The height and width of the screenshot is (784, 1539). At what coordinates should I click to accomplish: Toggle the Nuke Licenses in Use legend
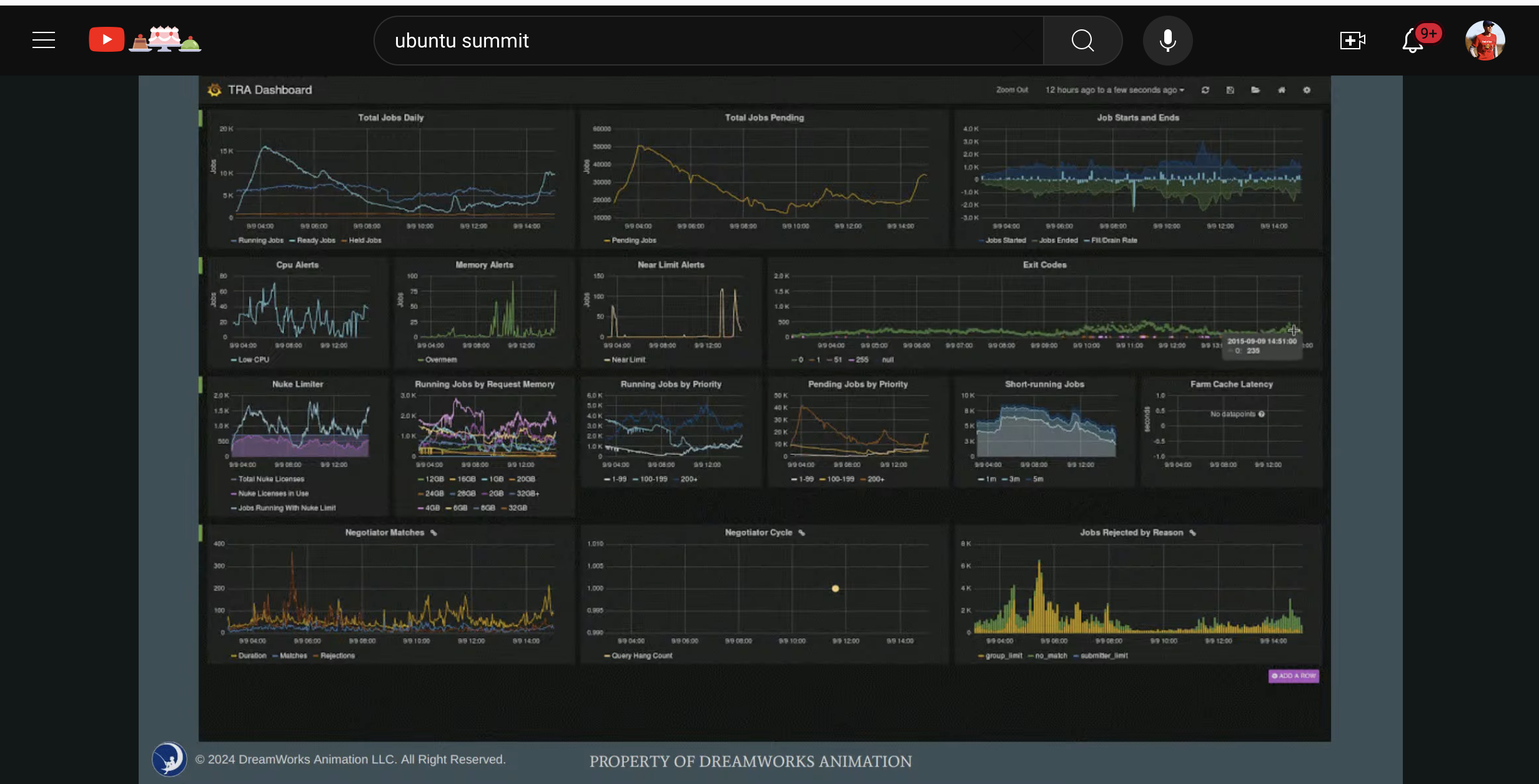pos(270,493)
